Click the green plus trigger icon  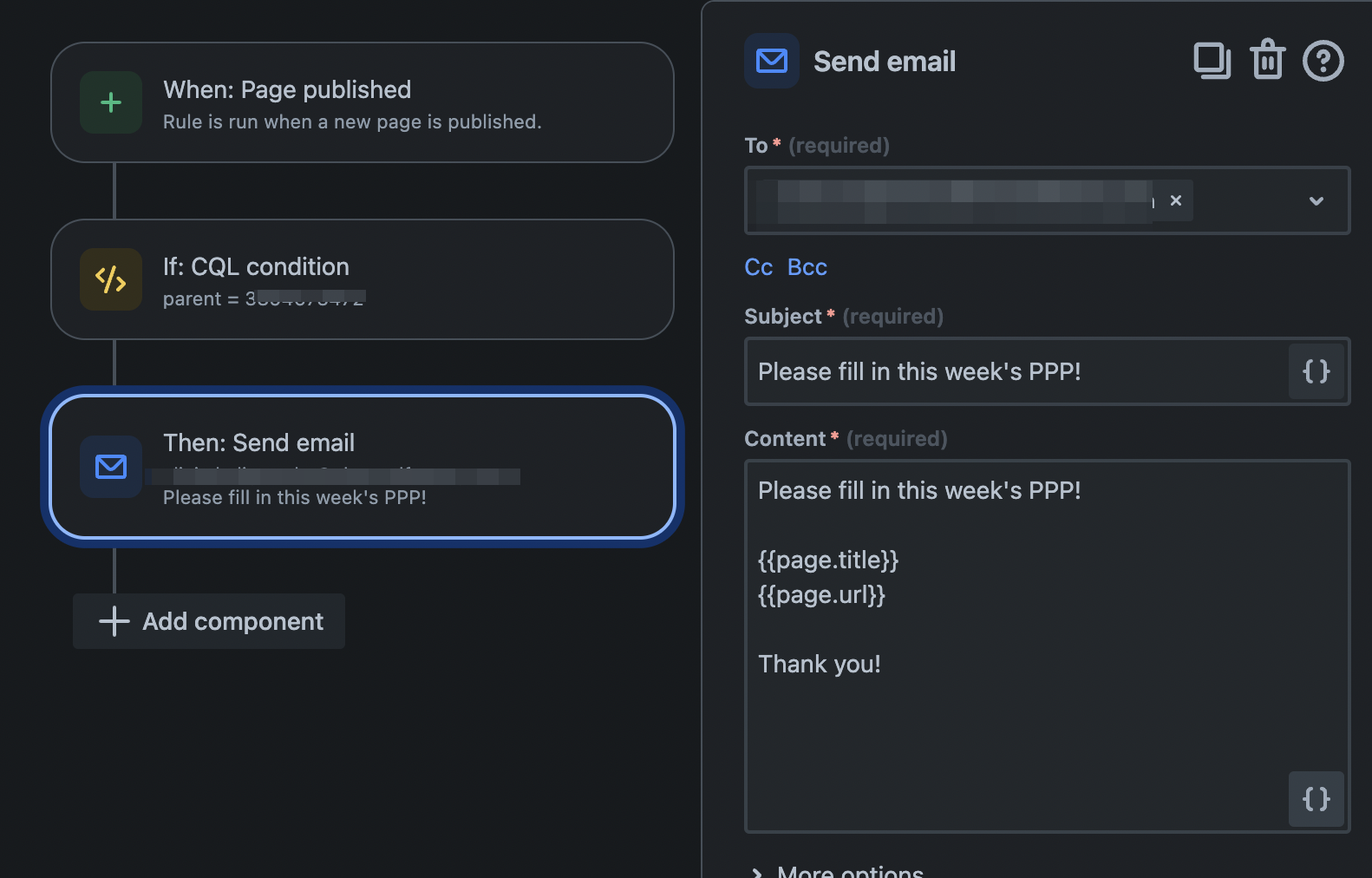(111, 102)
